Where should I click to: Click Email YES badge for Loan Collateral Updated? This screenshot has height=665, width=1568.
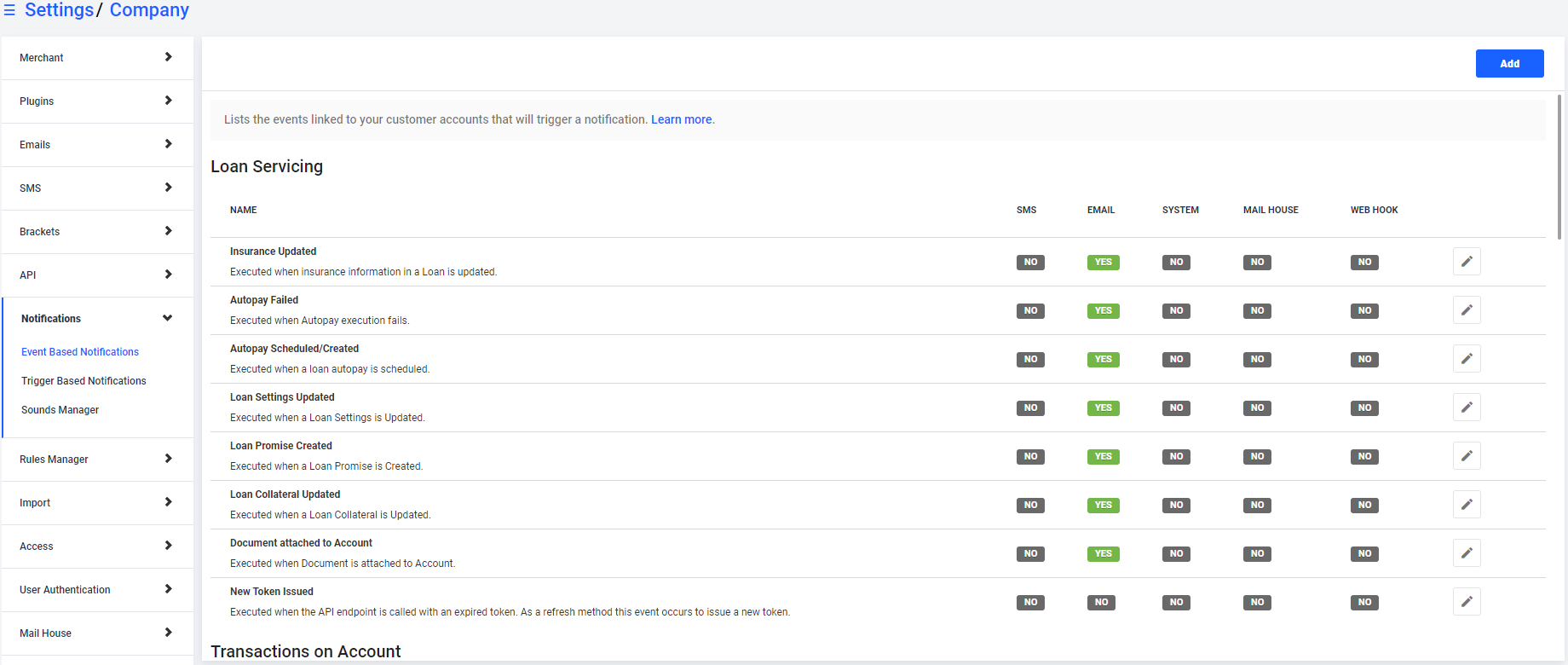pyautogui.click(x=1103, y=506)
